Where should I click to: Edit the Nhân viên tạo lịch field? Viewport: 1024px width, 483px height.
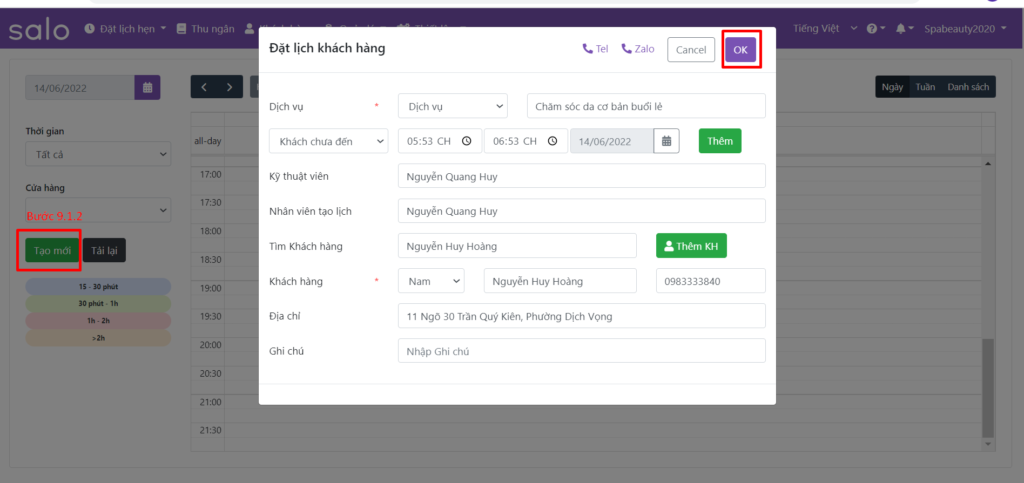(581, 211)
